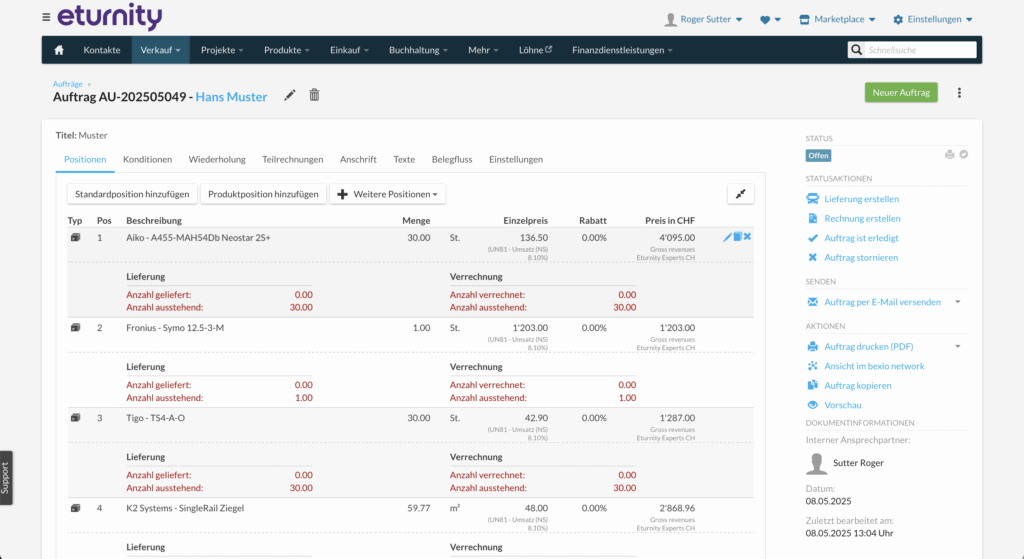This screenshot has height=559, width=1024.
Task: Click the grey checkmark circle status icon
Action: coord(964,155)
